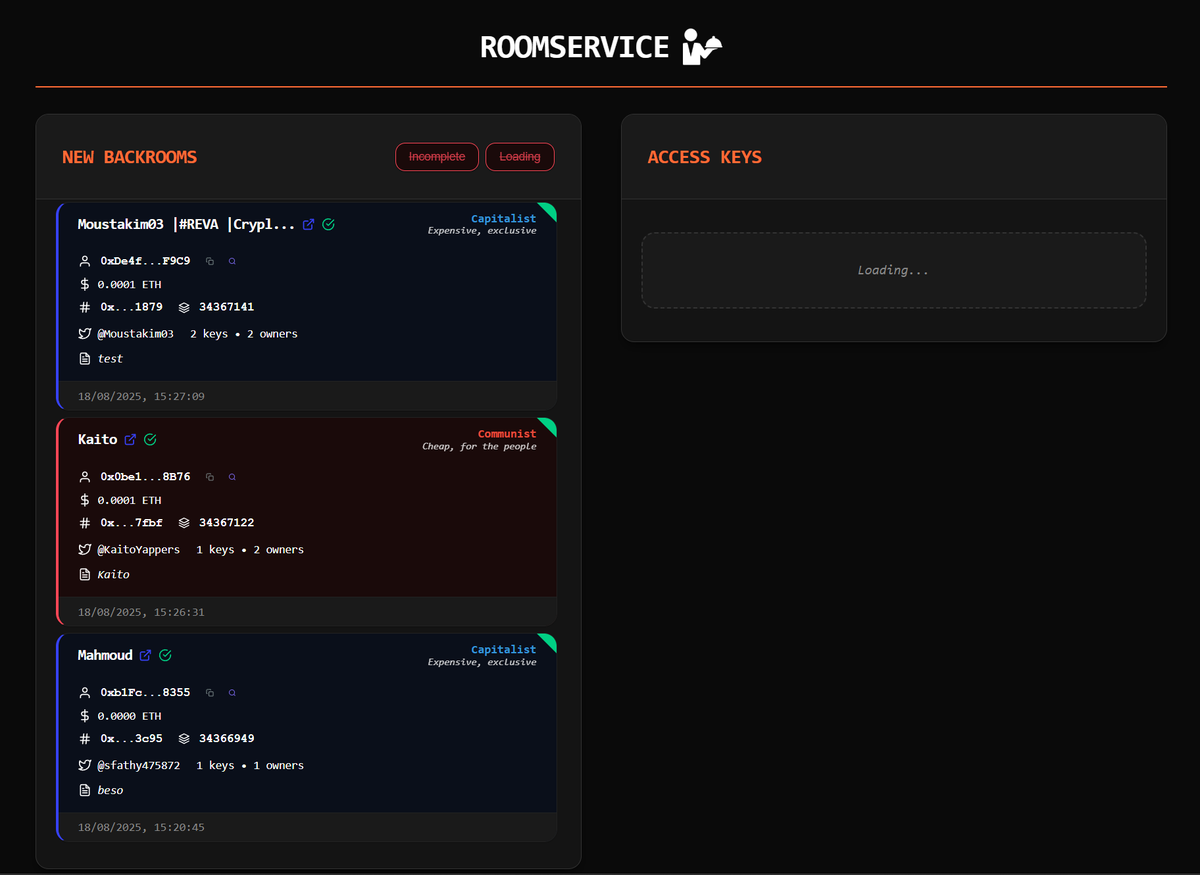Click verified checkmark on Mahmoud card

[x=165, y=655]
